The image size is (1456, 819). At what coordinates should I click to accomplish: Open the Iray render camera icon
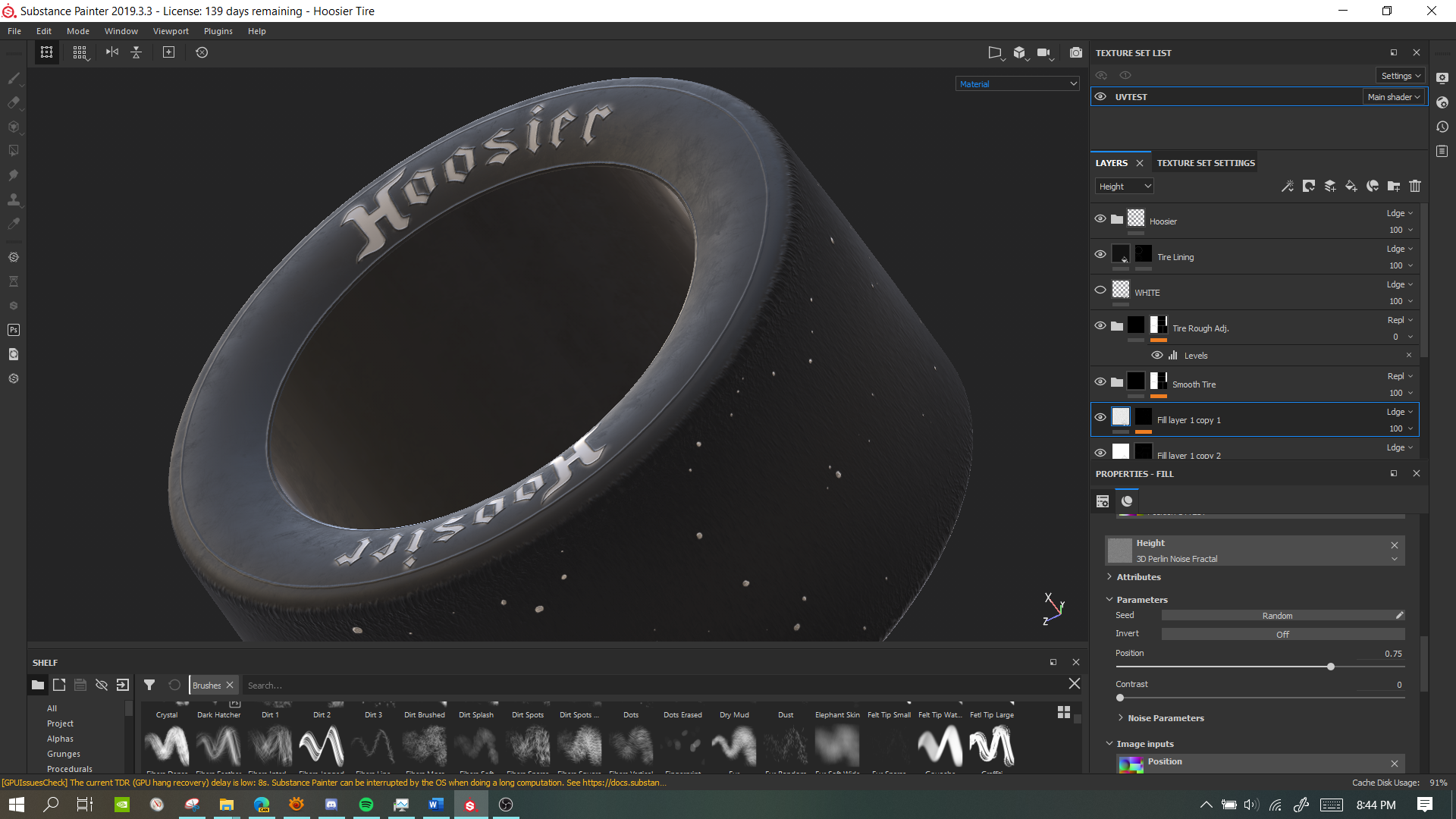[1075, 52]
